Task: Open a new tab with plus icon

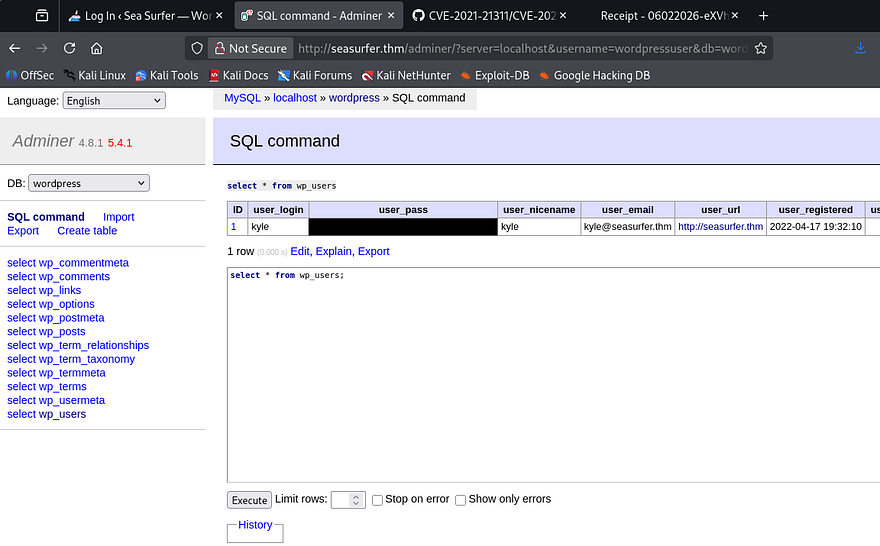Action: (x=764, y=16)
